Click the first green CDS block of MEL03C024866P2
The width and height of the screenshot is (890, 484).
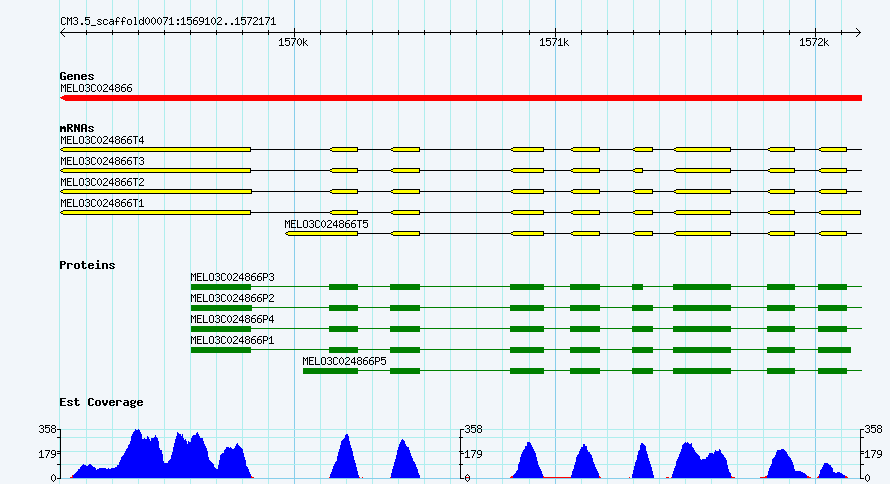tap(221, 308)
